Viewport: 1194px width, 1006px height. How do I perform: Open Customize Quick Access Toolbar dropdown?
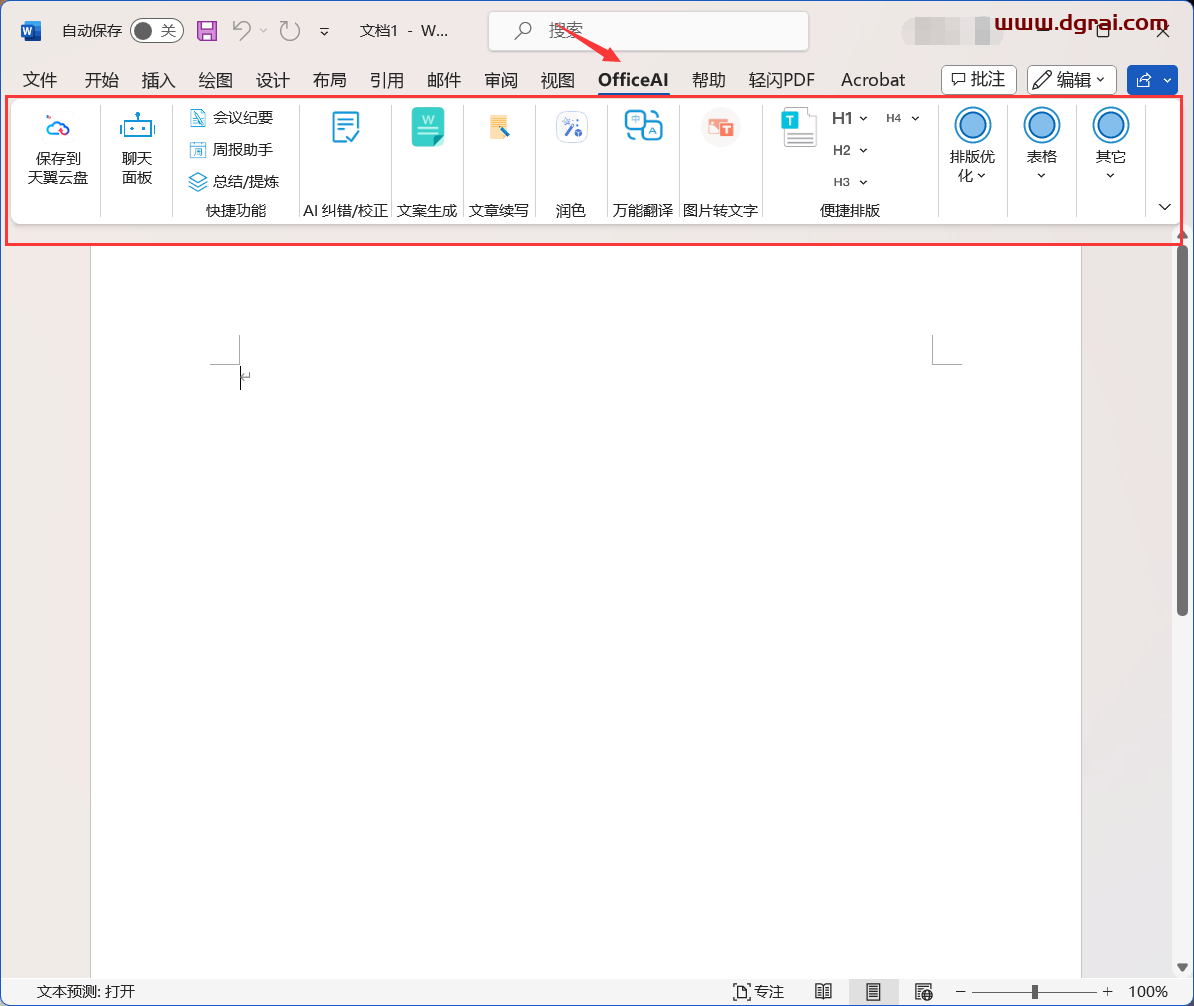click(x=324, y=31)
